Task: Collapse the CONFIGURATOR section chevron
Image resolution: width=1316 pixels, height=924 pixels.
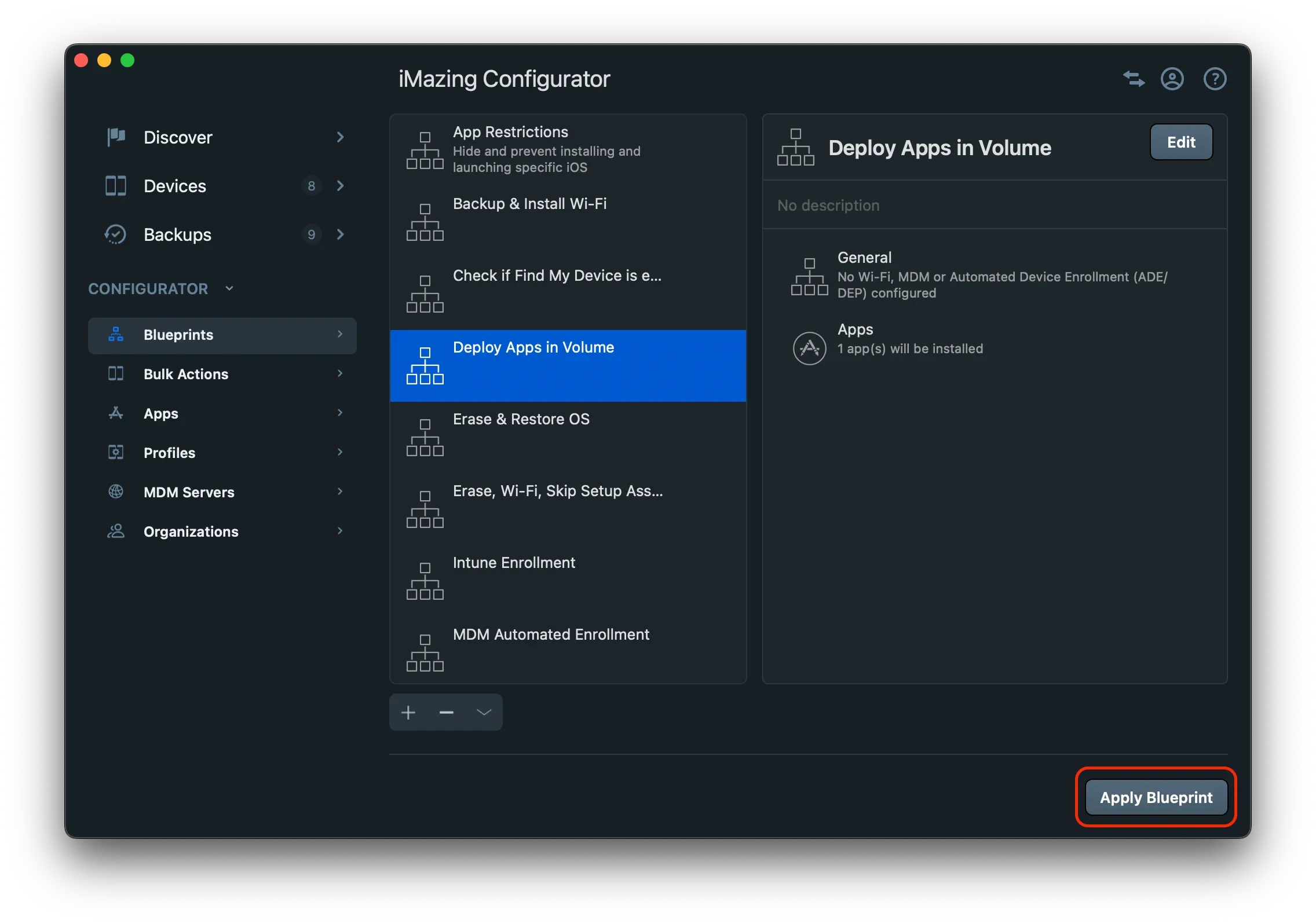Action: click(229, 288)
